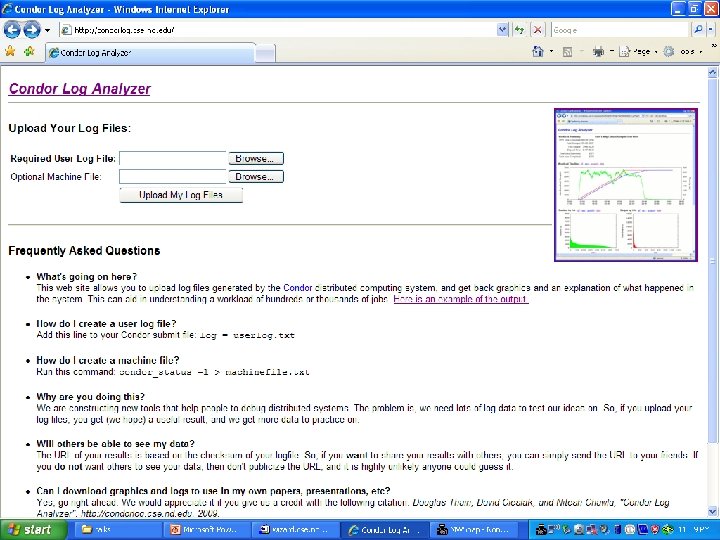Image resolution: width=720 pixels, height=540 pixels.
Task: Click the address bar URL field
Action: pyautogui.click(x=278, y=30)
